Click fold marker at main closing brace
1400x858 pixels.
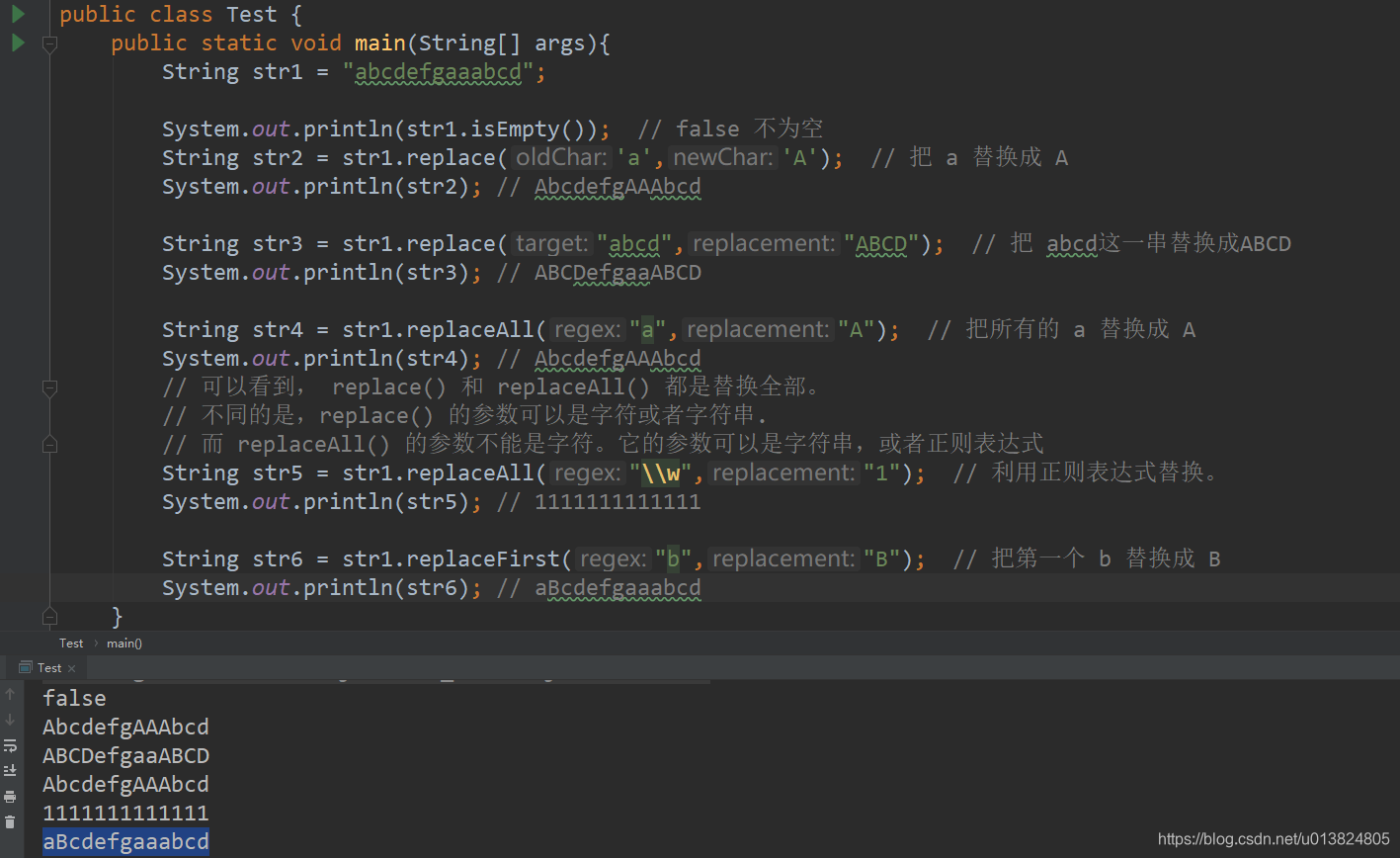[x=49, y=617]
